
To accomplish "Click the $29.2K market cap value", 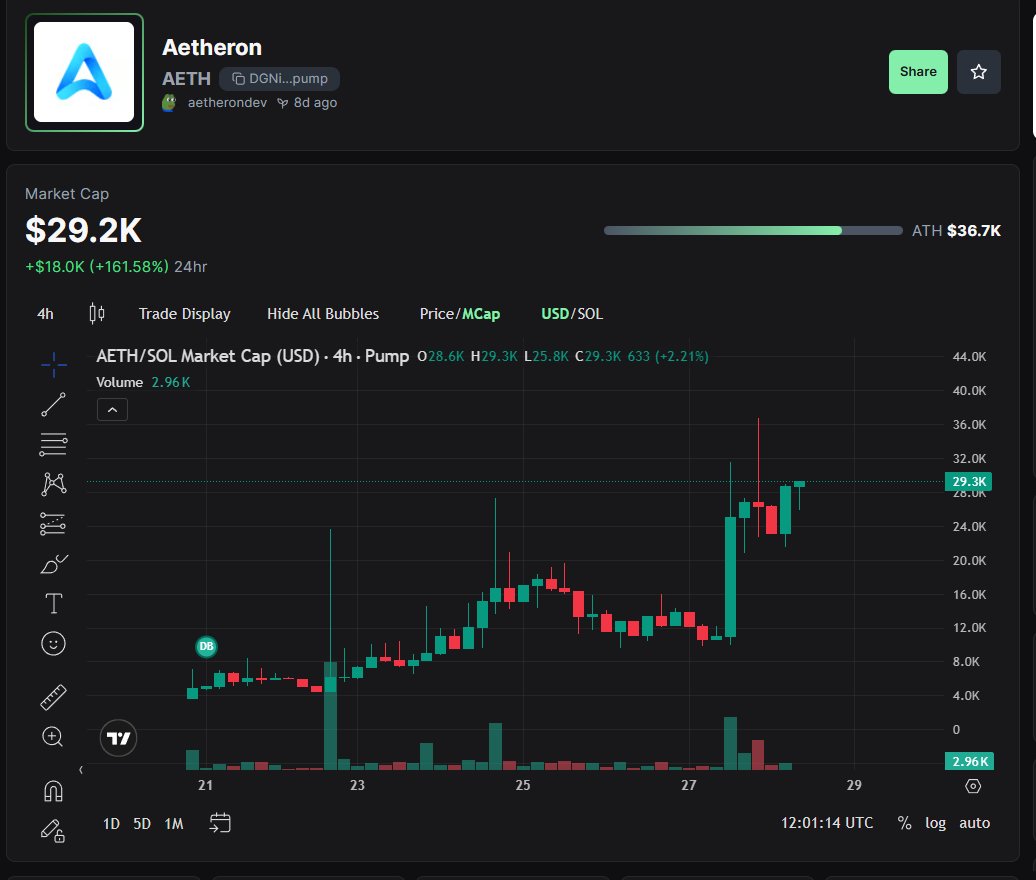I will pyautogui.click(x=83, y=231).
